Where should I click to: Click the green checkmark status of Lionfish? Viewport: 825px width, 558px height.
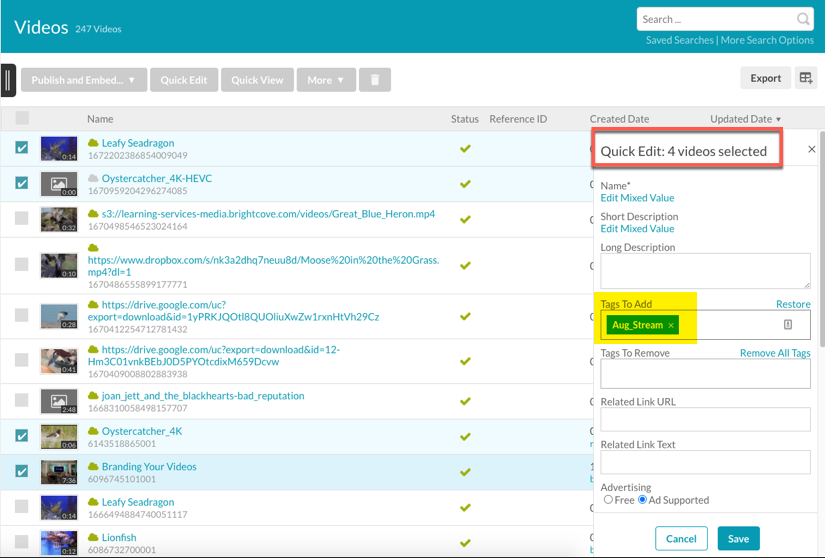(465, 542)
